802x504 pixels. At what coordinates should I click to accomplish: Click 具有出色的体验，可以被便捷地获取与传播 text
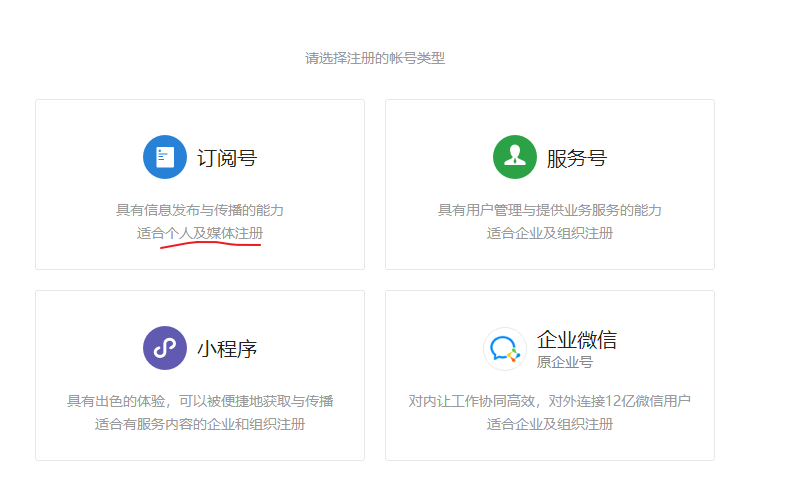(x=200, y=401)
